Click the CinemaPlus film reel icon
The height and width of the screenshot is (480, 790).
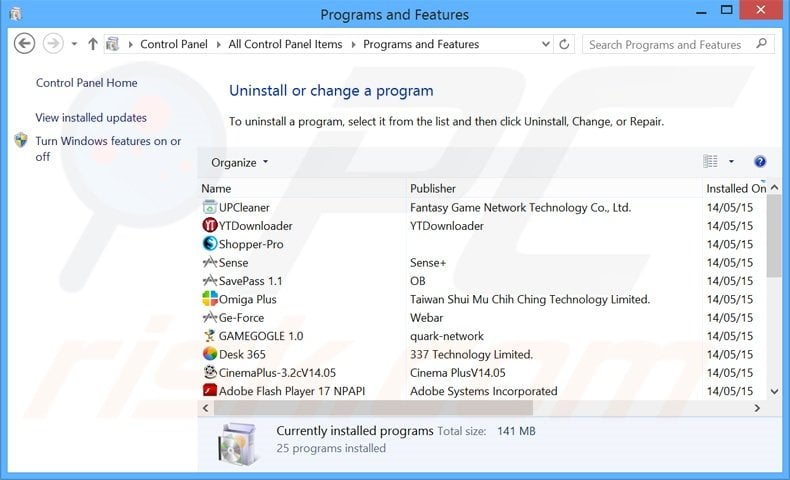pyautogui.click(x=209, y=372)
